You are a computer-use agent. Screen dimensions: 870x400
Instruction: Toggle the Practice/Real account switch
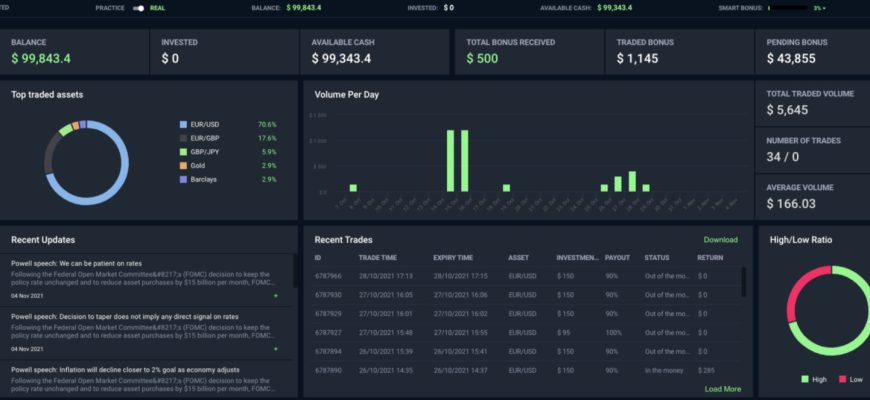138,8
